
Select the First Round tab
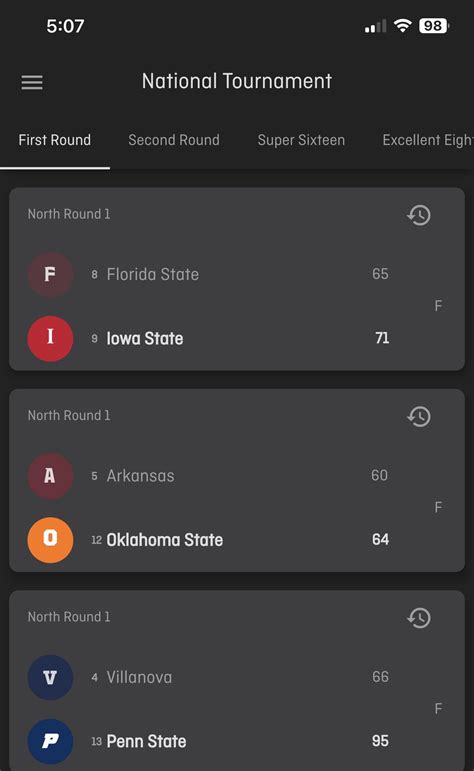(x=55, y=140)
